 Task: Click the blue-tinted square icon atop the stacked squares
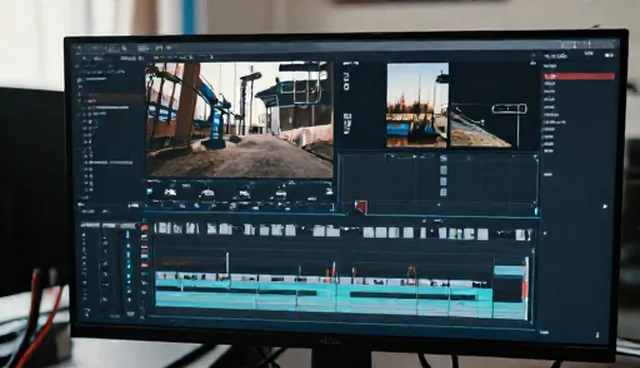(x=444, y=158)
